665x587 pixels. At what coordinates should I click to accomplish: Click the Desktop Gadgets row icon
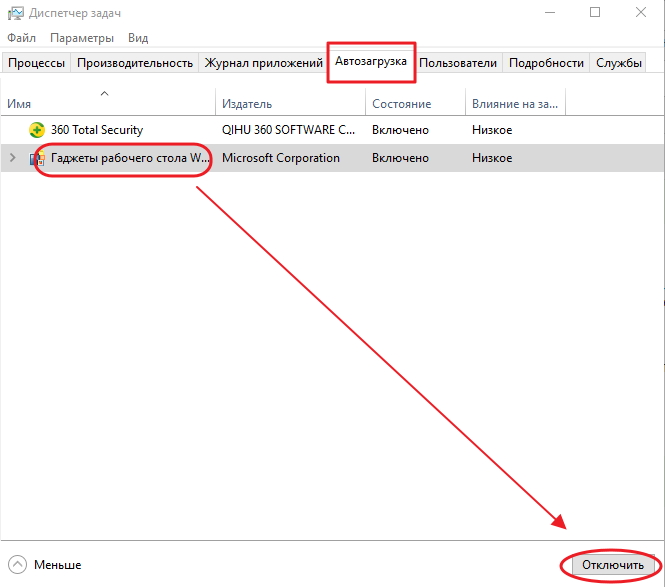click(37, 158)
